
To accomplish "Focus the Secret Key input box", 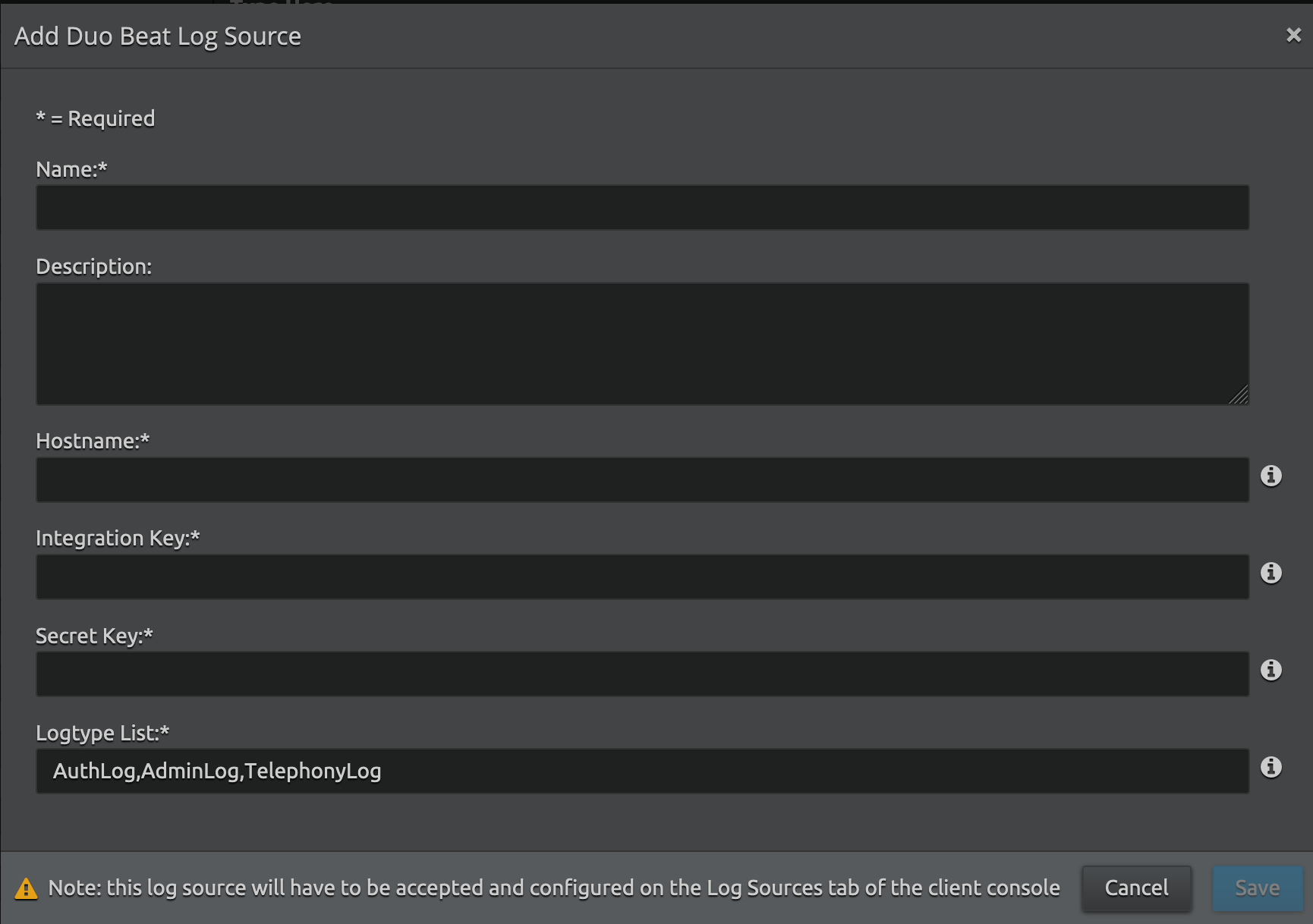I will (x=642, y=674).
